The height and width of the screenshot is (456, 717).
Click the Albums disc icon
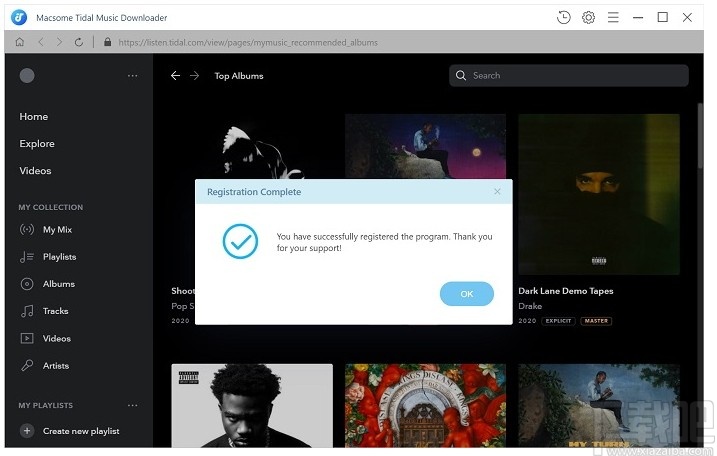[27, 284]
